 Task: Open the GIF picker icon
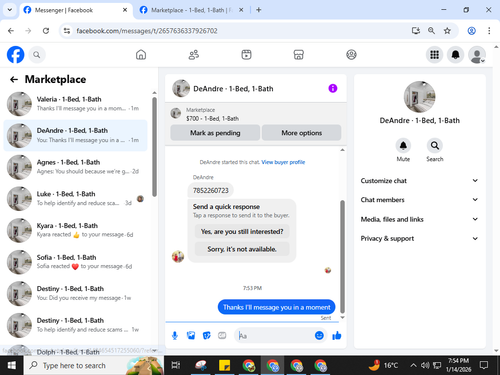(222, 336)
